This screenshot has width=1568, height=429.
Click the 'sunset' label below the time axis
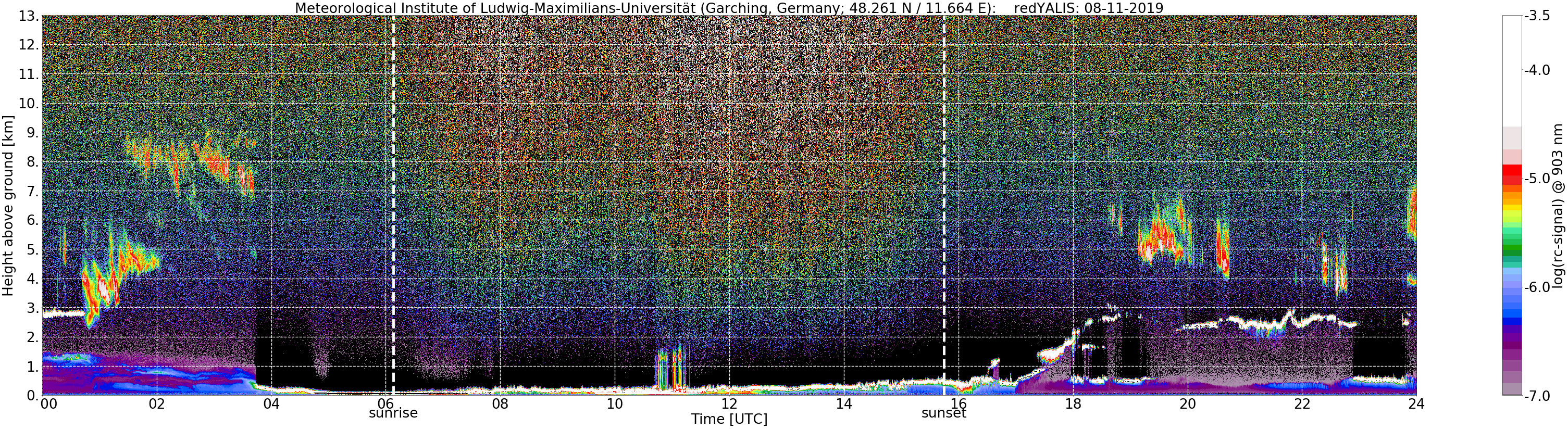tap(943, 413)
